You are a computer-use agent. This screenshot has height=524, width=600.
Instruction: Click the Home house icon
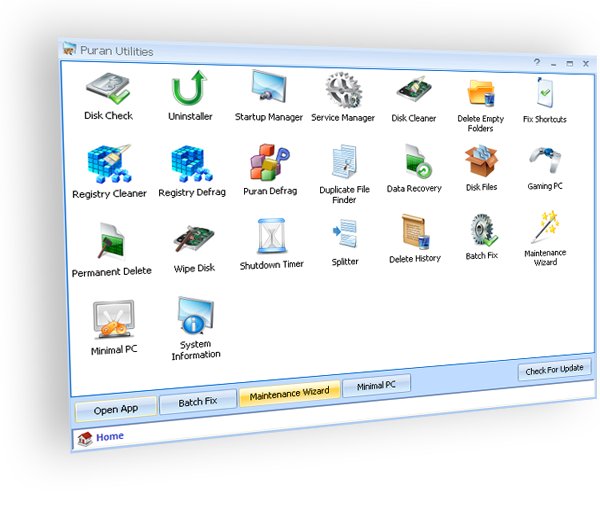click(85, 439)
